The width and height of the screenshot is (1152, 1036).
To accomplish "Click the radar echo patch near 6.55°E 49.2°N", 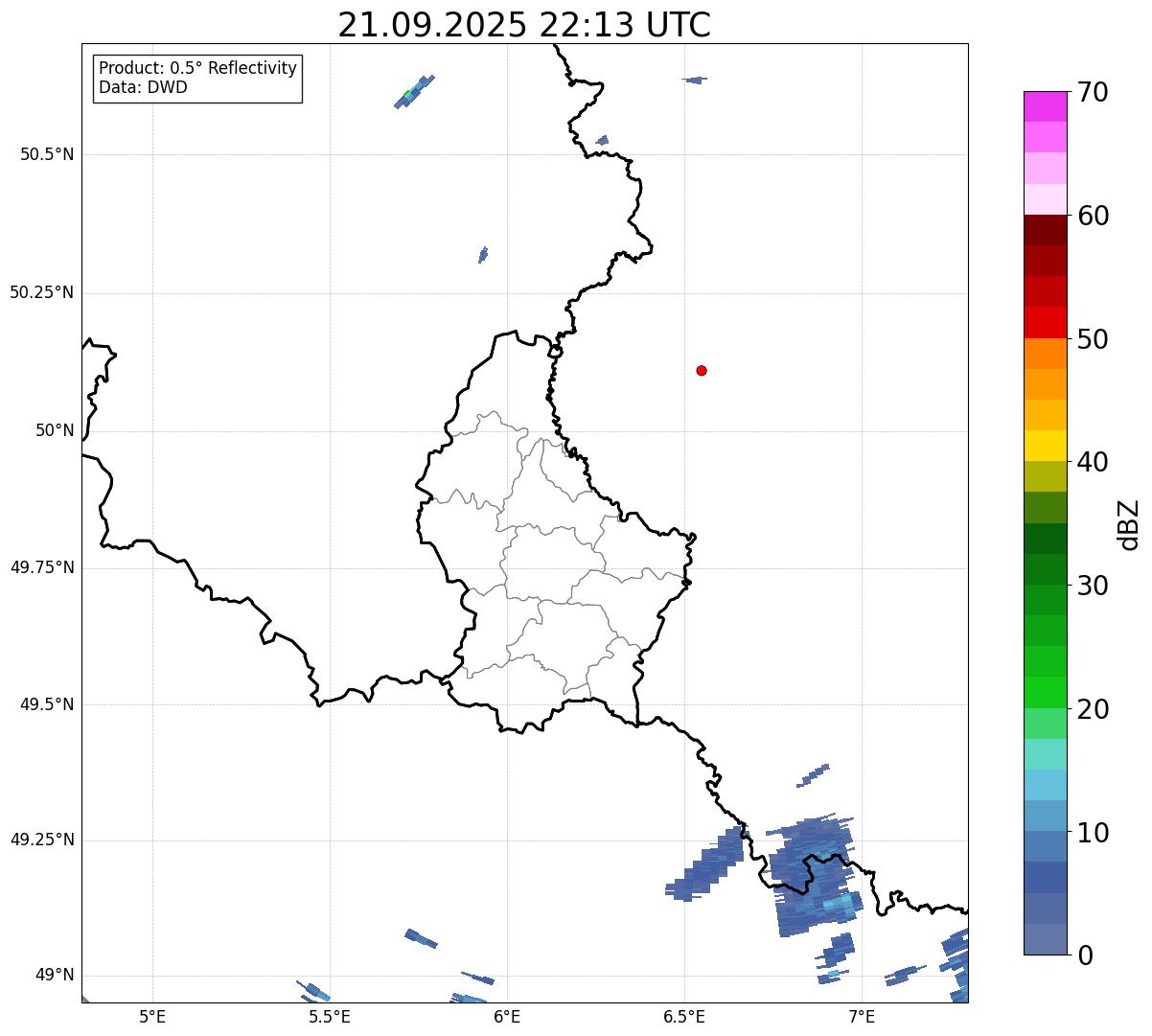I will click(x=705, y=865).
